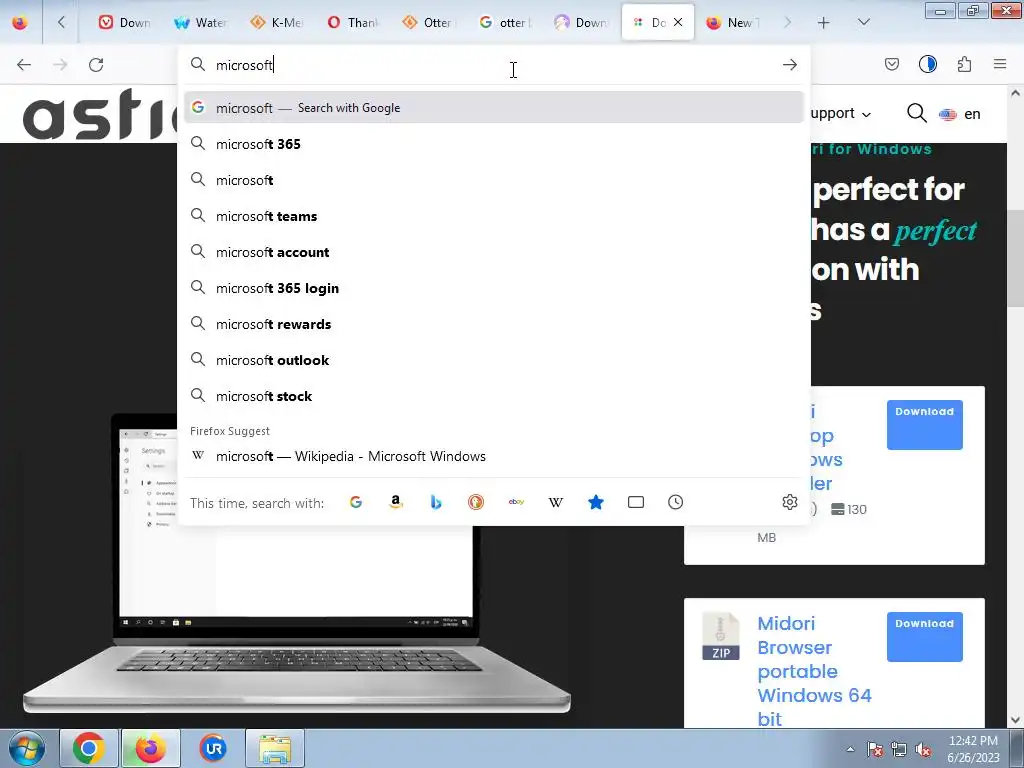The height and width of the screenshot is (768, 1024).
Task: Open Midori Browser portable Windows 64 link
Action: coord(814,671)
